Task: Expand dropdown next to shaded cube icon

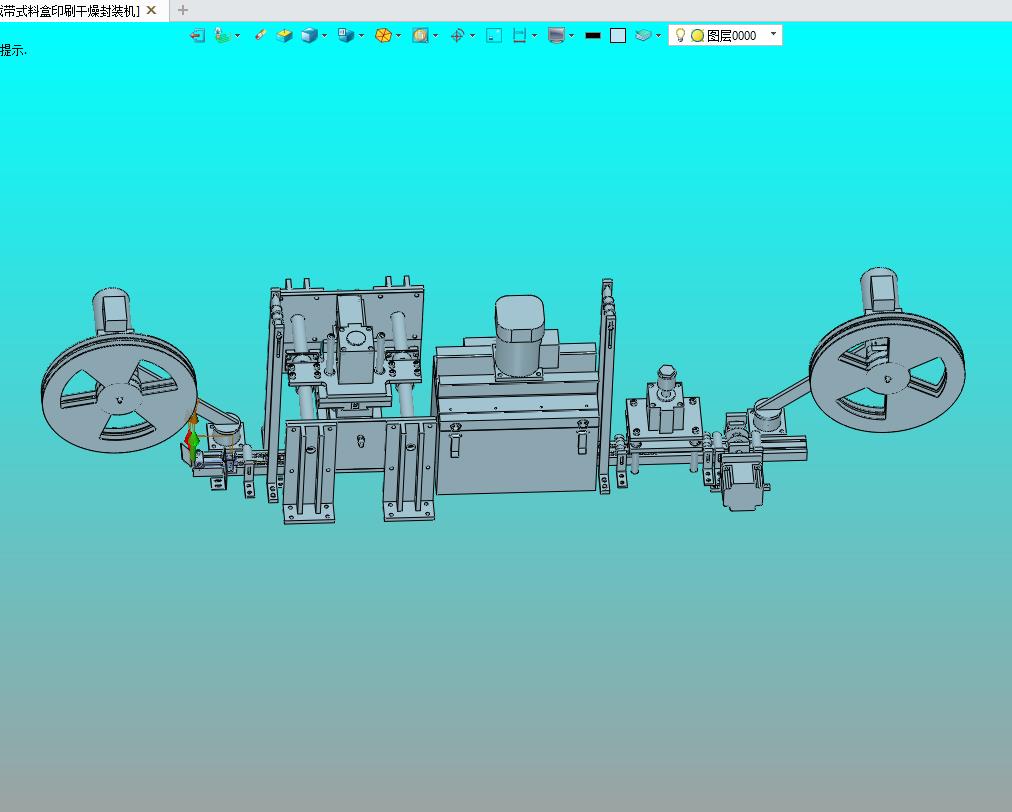Action: [324, 36]
